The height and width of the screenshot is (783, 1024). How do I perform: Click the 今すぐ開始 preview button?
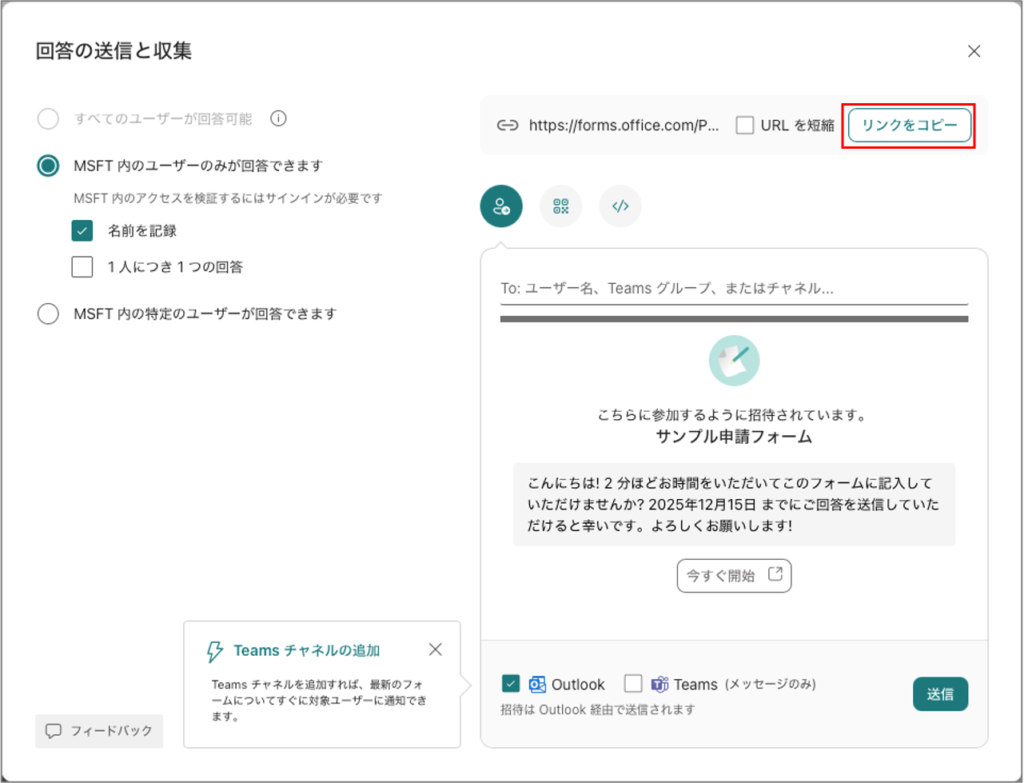pos(734,576)
